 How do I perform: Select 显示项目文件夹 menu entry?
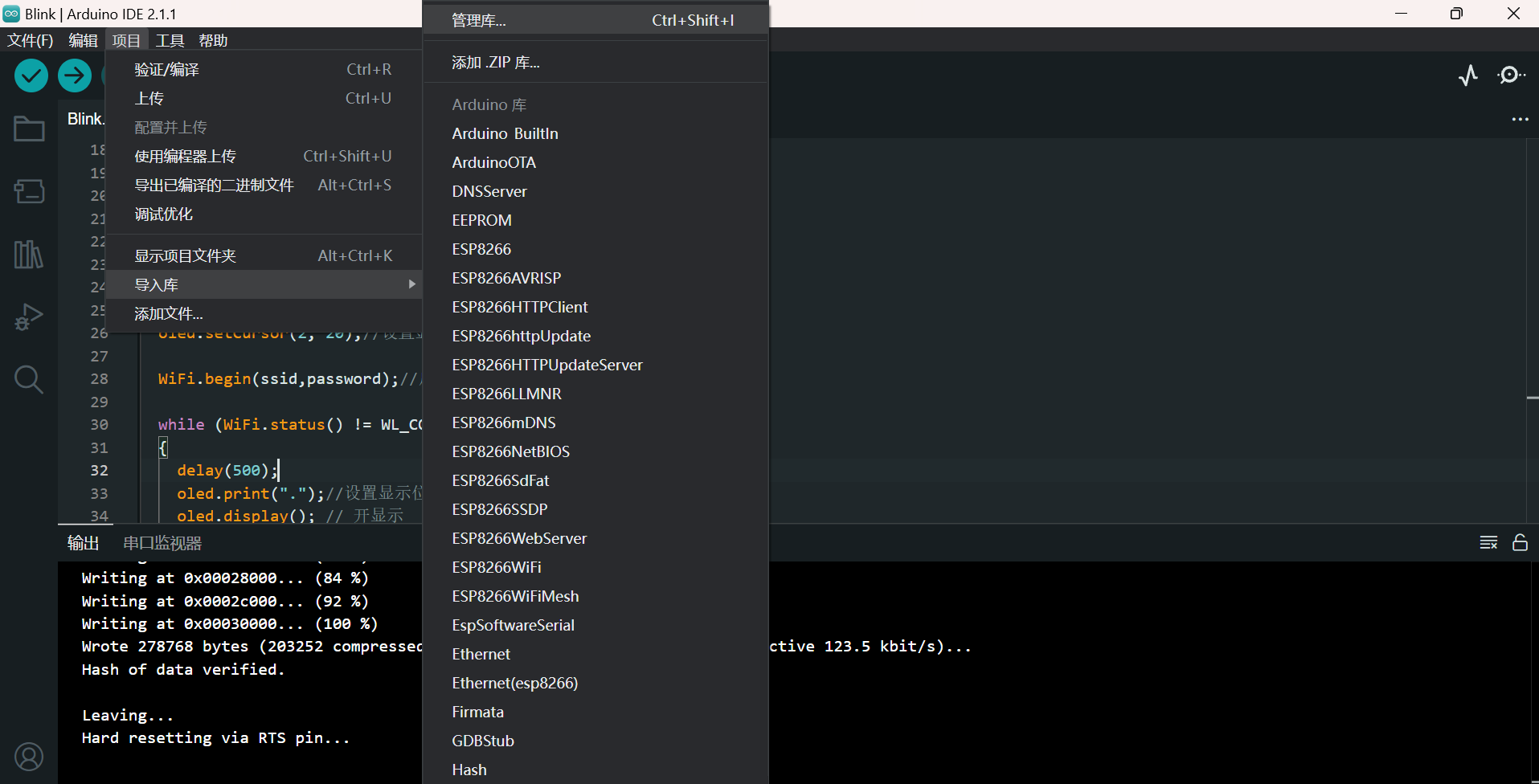click(x=264, y=256)
